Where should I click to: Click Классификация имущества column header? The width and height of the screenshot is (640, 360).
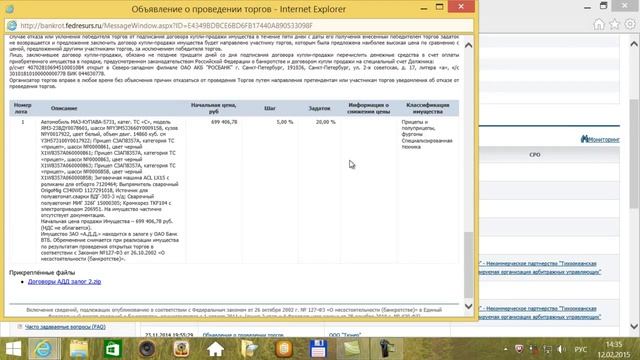[428, 108]
